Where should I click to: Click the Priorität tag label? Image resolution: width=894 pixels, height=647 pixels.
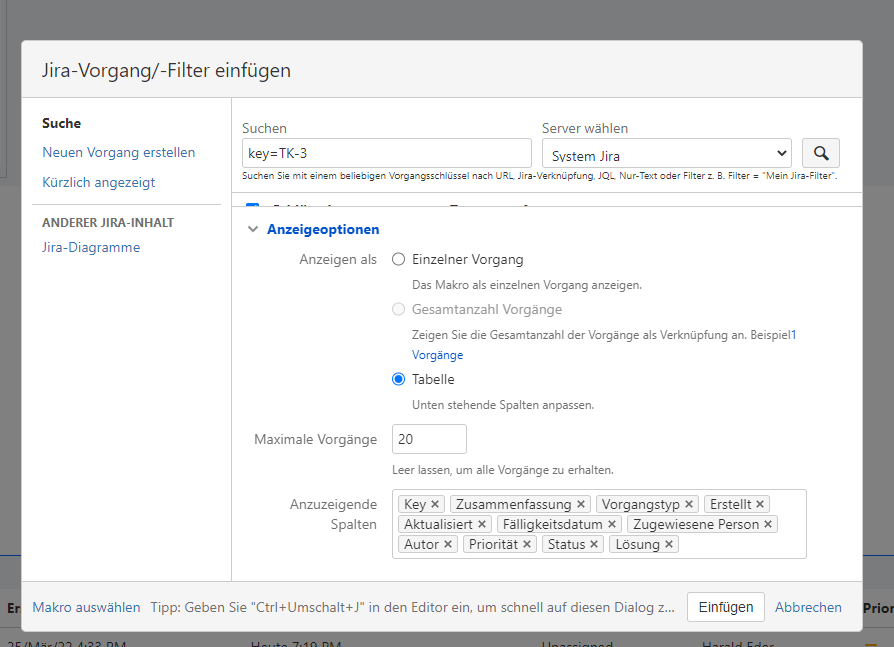[x=493, y=544]
